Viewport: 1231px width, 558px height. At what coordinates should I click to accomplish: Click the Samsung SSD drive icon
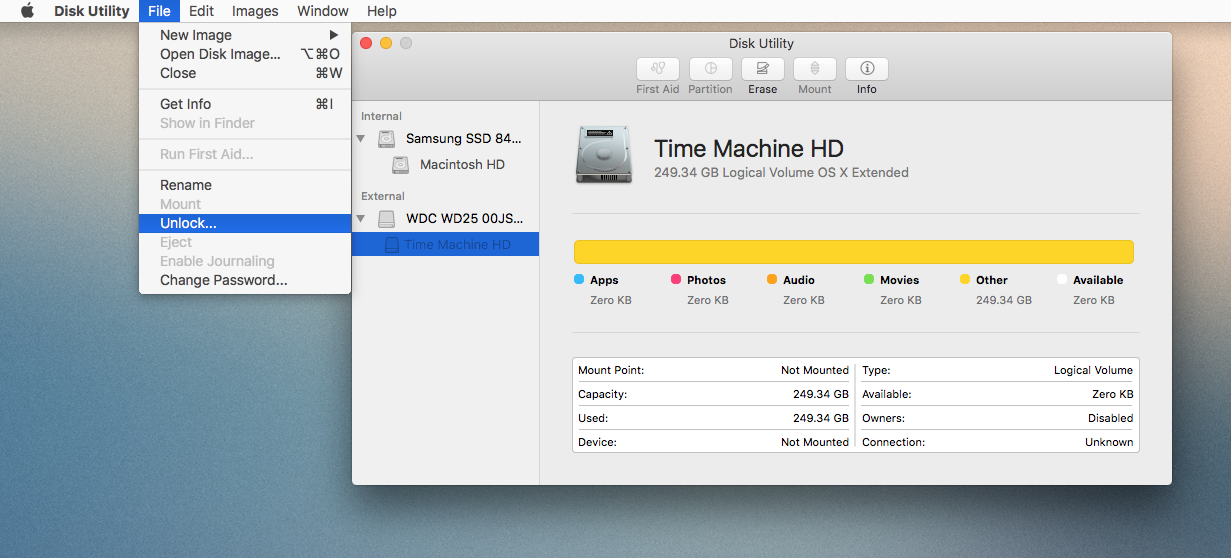386,139
